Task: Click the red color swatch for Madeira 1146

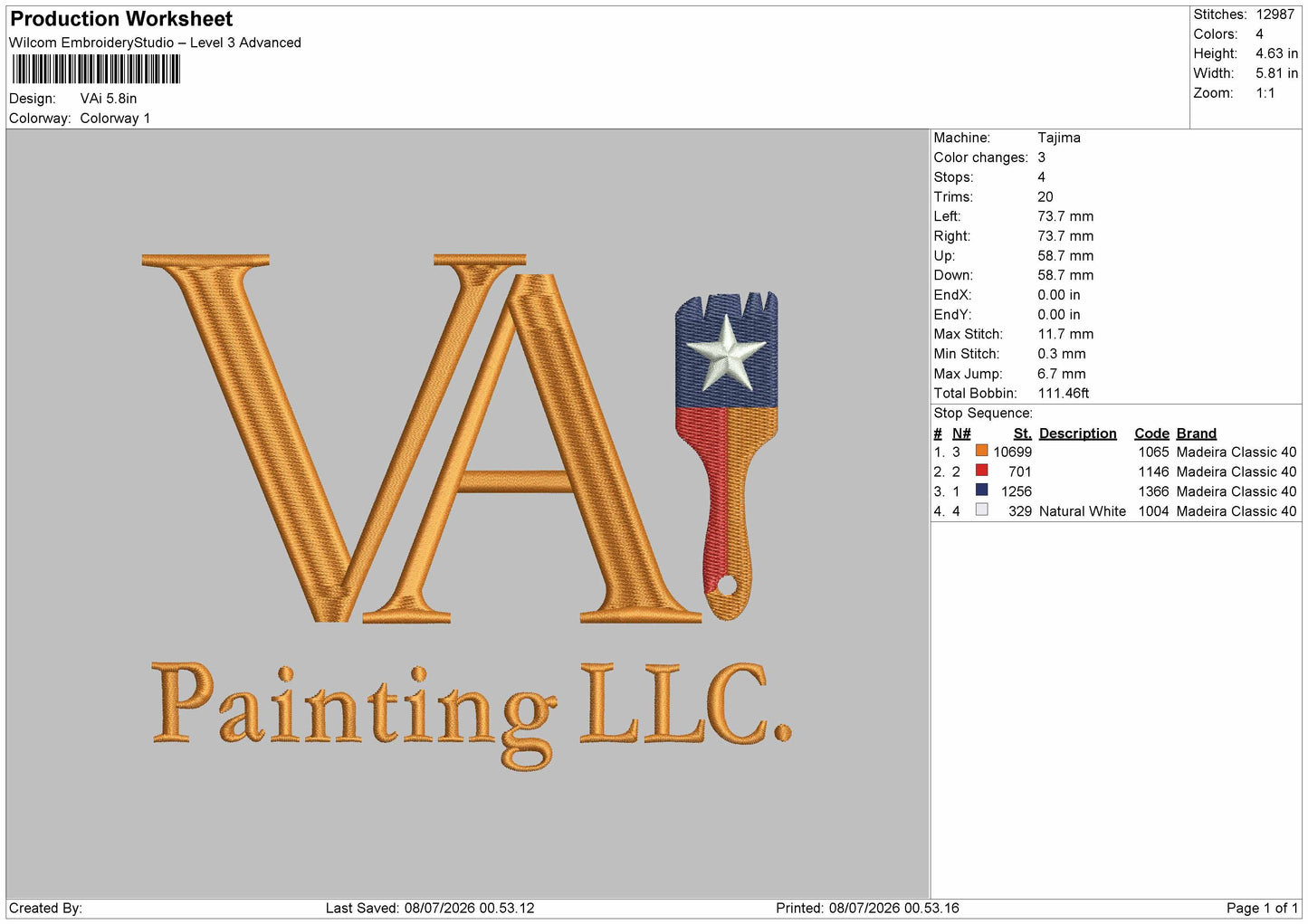Action: click(x=981, y=471)
